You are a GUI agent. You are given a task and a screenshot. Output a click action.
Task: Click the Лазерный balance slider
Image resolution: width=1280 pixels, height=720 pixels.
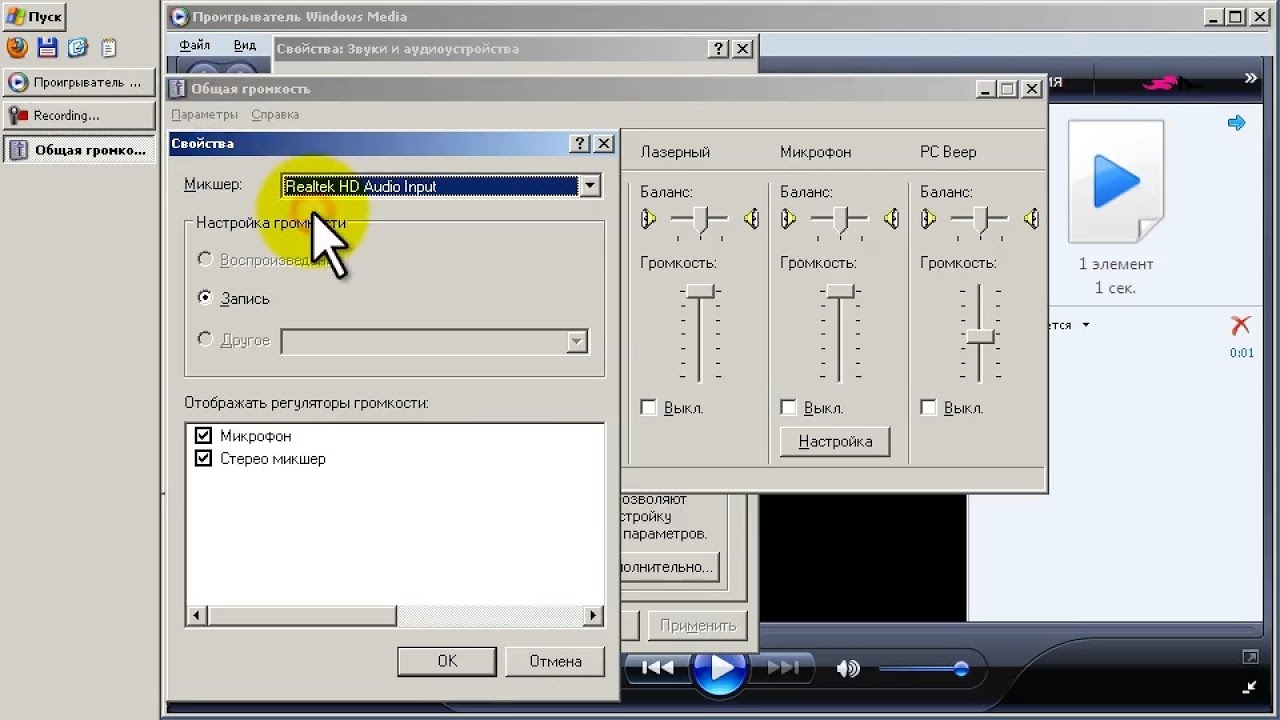click(x=700, y=219)
